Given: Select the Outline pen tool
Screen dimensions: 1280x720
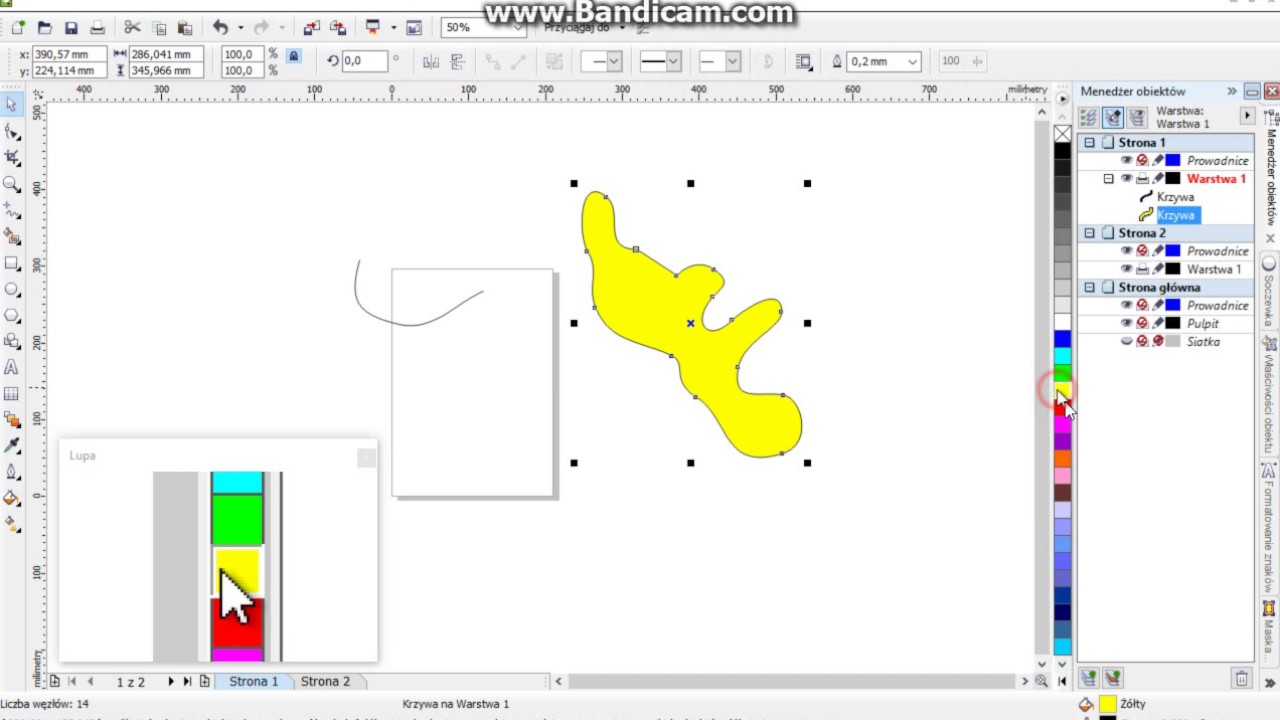Looking at the screenshot, I should click(12, 471).
